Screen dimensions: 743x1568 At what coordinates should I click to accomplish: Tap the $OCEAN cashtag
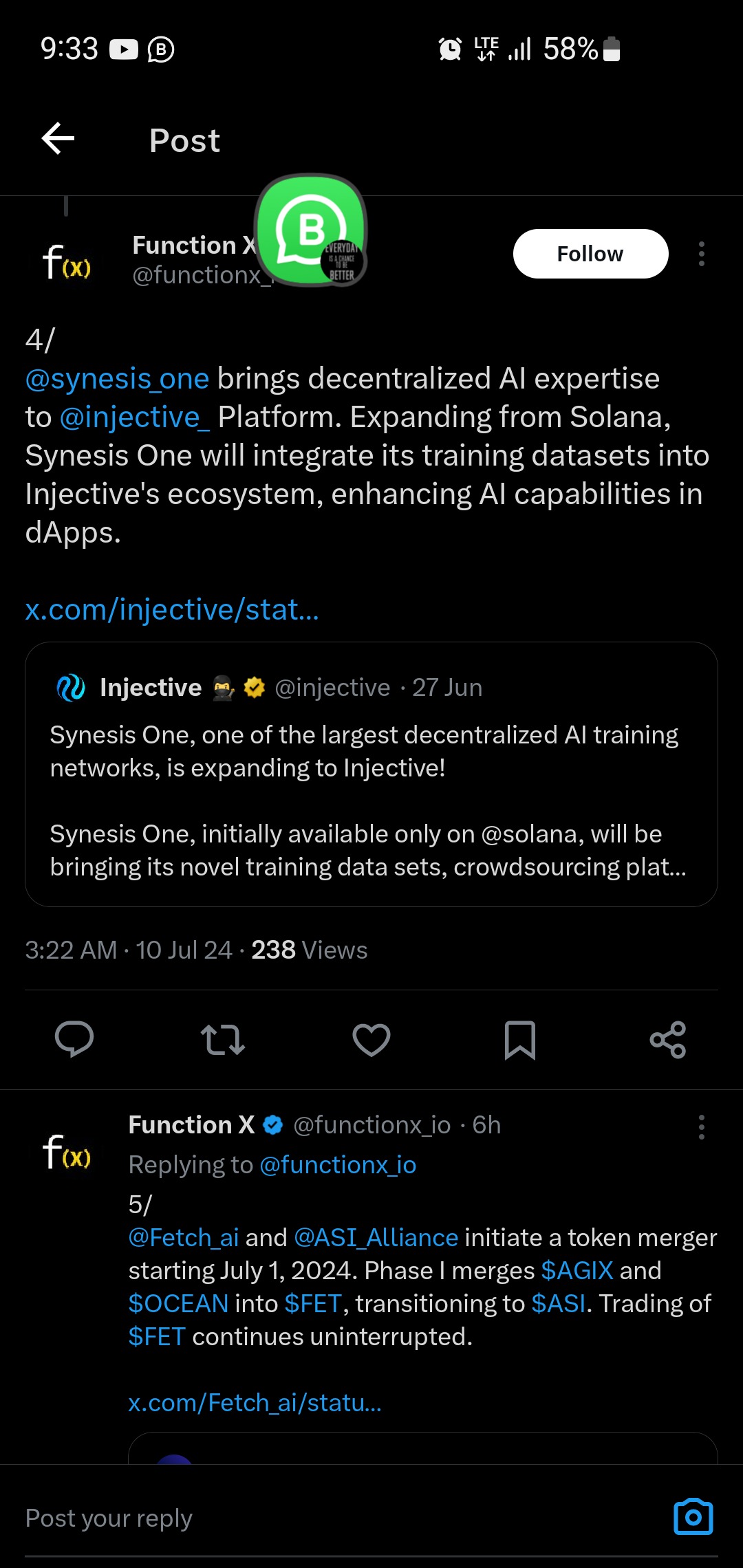(x=178, y=1304)
